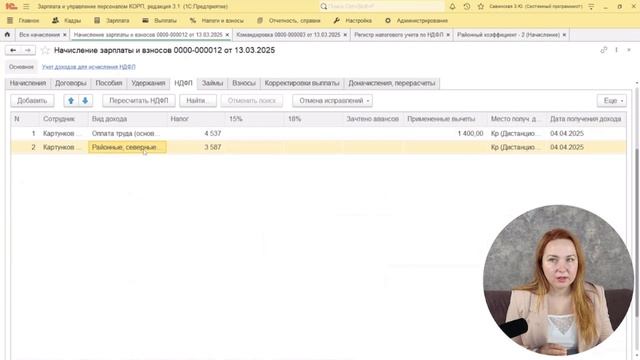Select the Оплата труда income cell
This screenshot has height=360, width=640.
point(127,133)
